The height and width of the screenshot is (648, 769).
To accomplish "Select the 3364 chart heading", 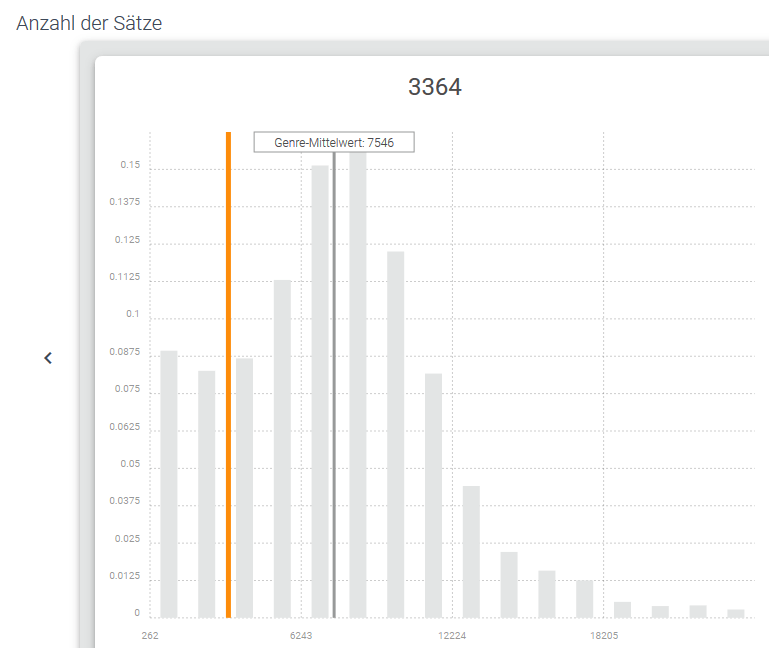I will click(434, 87).
